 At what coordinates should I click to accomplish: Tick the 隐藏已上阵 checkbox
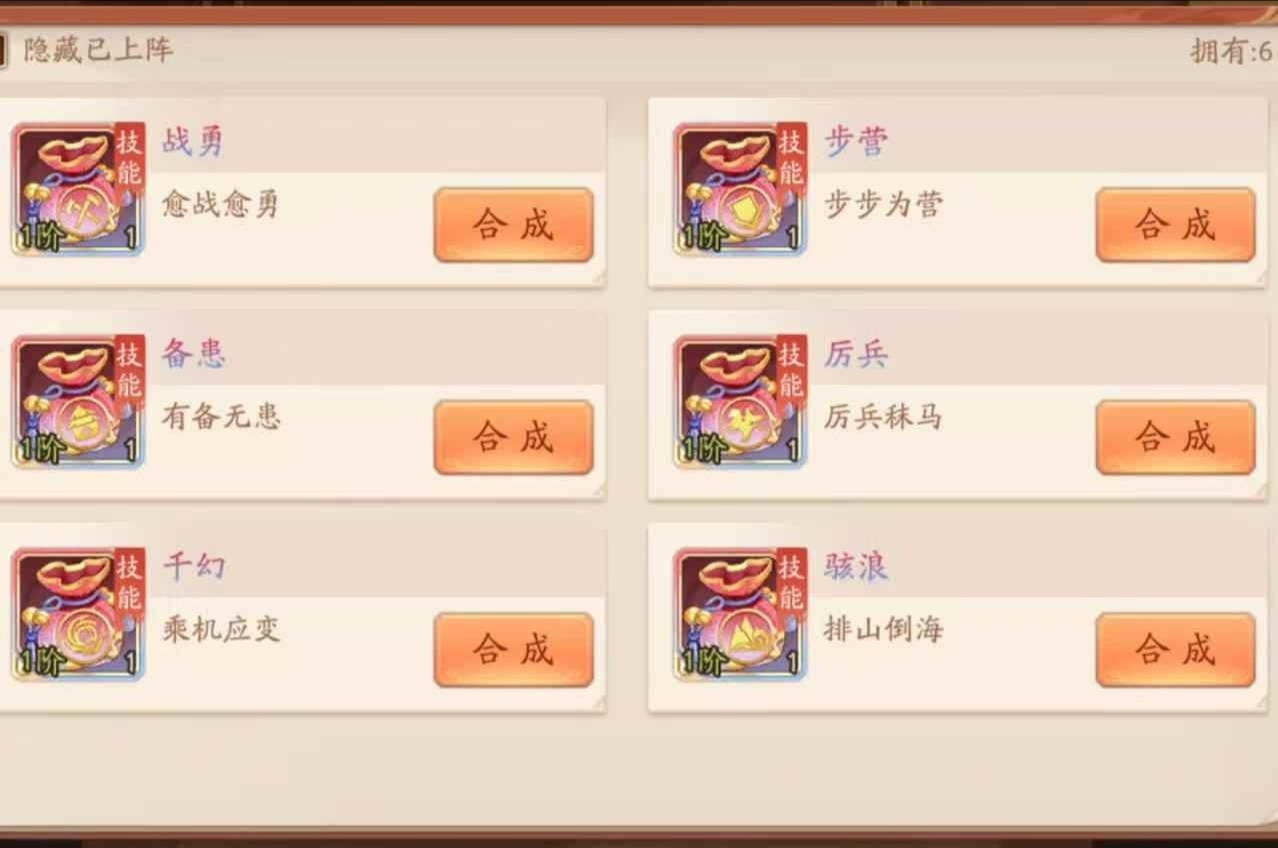[x=3, y=51]
